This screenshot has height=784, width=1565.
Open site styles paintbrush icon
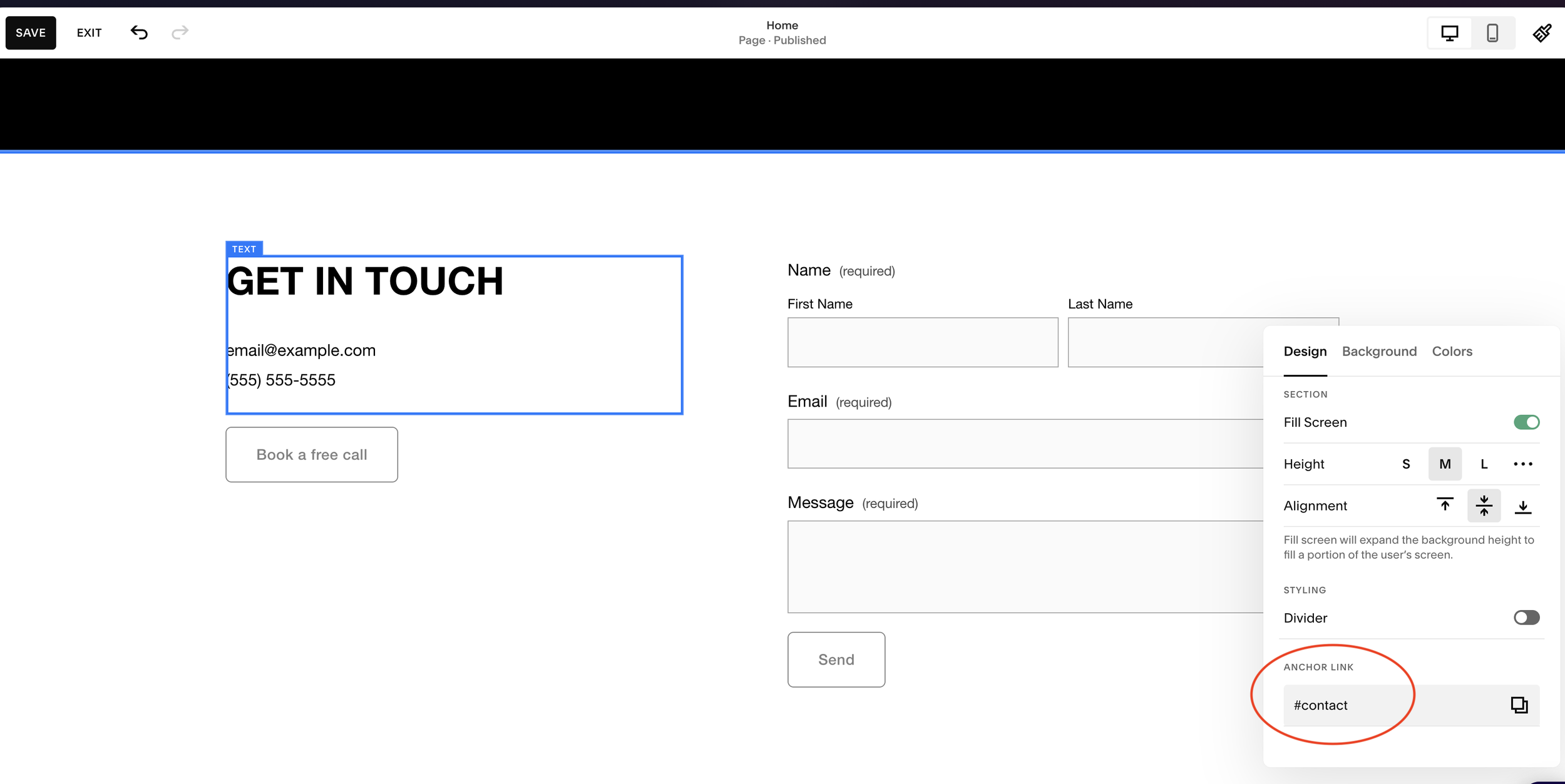[1542, 33]
